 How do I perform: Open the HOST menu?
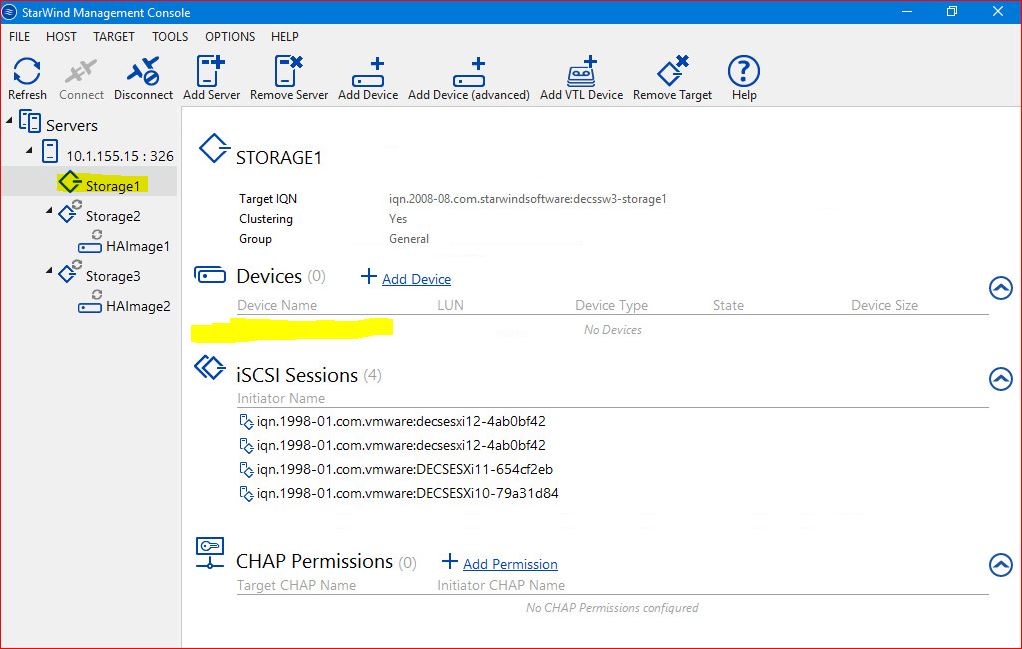pos(61,36)
